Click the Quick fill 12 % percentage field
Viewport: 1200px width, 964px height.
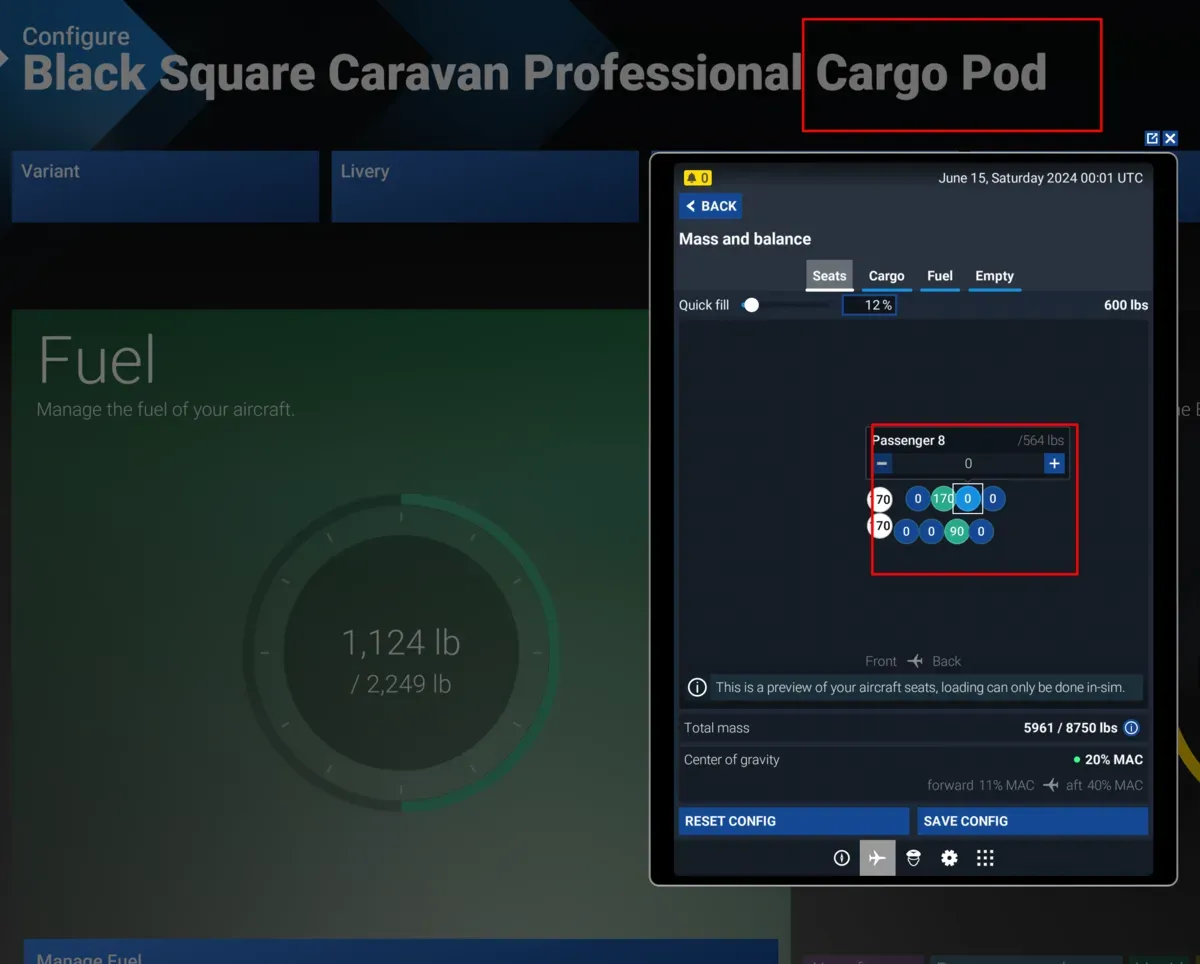pos(869,305)
